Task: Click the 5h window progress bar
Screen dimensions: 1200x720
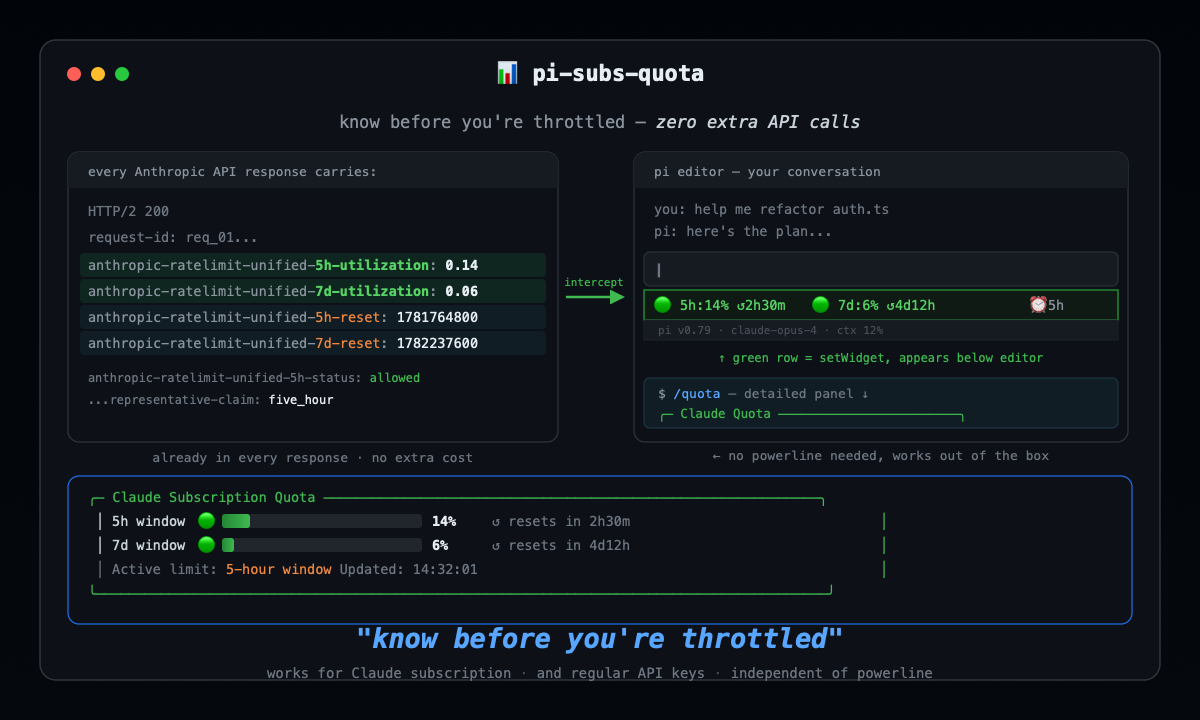Action: (321, 521)
